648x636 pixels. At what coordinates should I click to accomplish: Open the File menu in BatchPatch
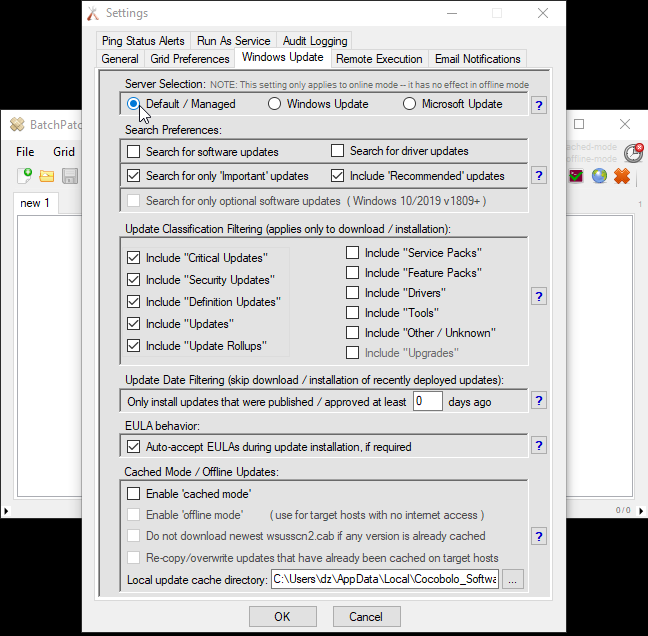(x=25, y=152)
